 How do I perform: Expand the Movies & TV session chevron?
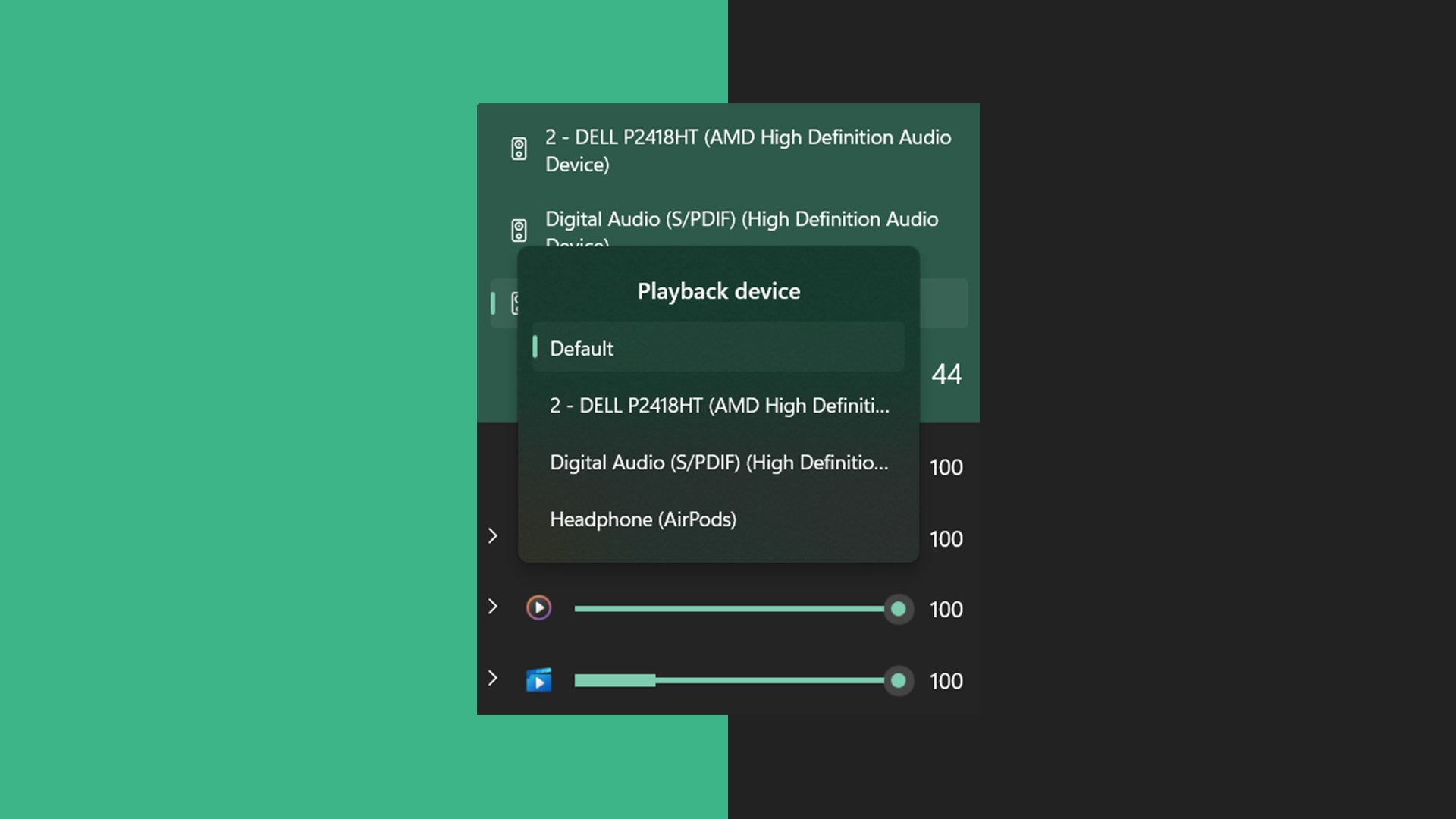pos(493,678)
